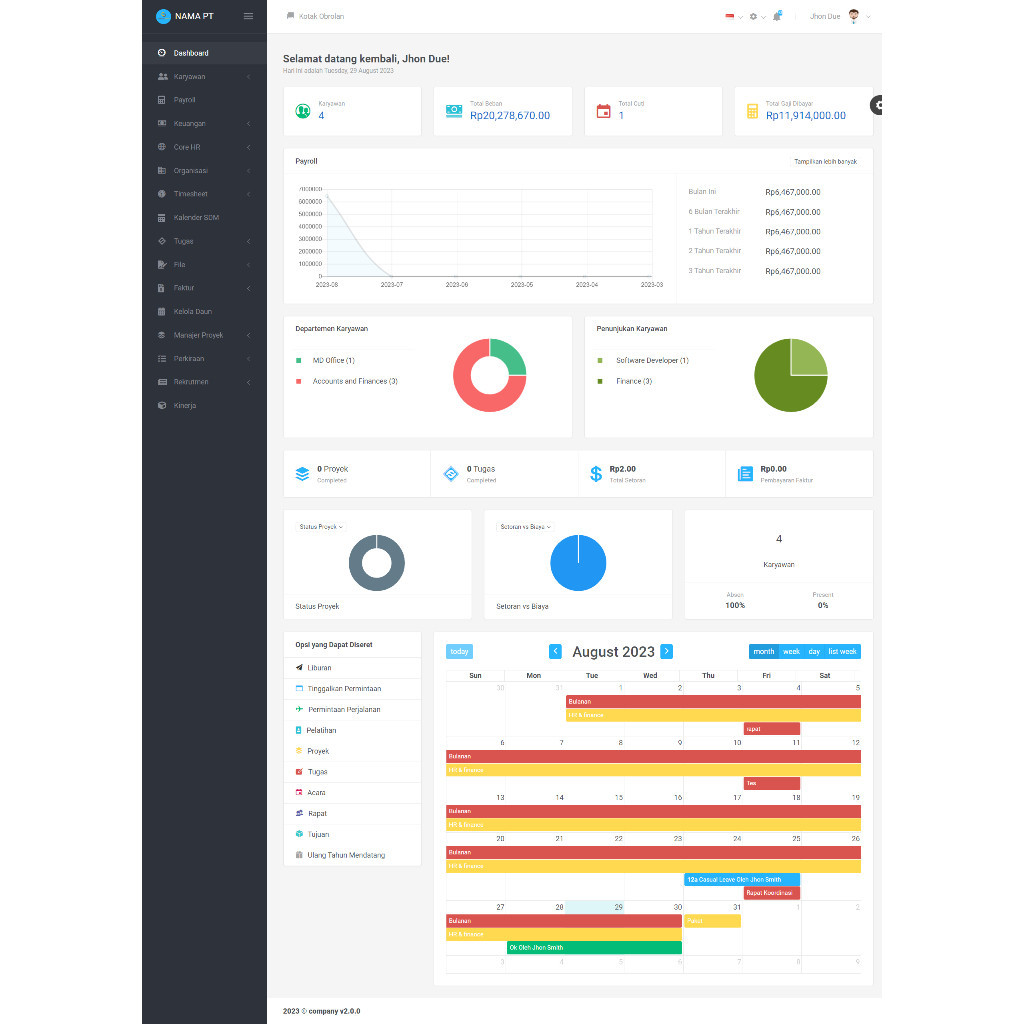Open the Kotak Obrolan chat icon
This screenshot has height=1024, width=1024.
(x=290, y=16)
